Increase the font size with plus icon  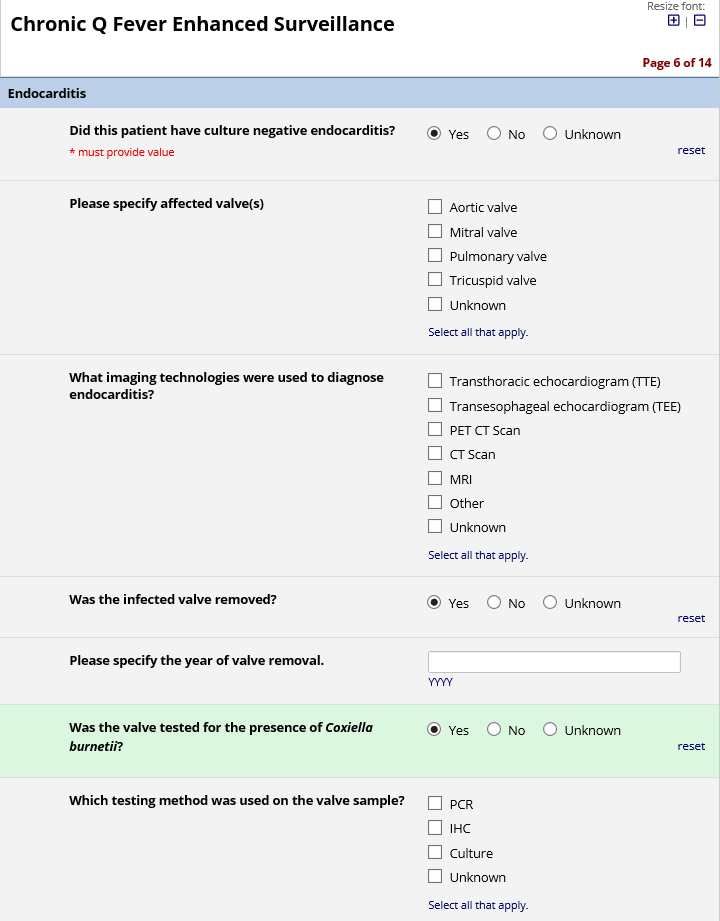click(x=673, y=20)
